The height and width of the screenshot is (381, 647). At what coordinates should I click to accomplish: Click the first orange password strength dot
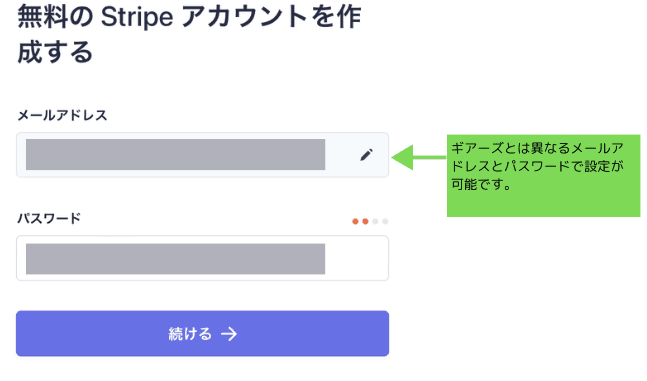pyautogui.click(x=355, y=222)
